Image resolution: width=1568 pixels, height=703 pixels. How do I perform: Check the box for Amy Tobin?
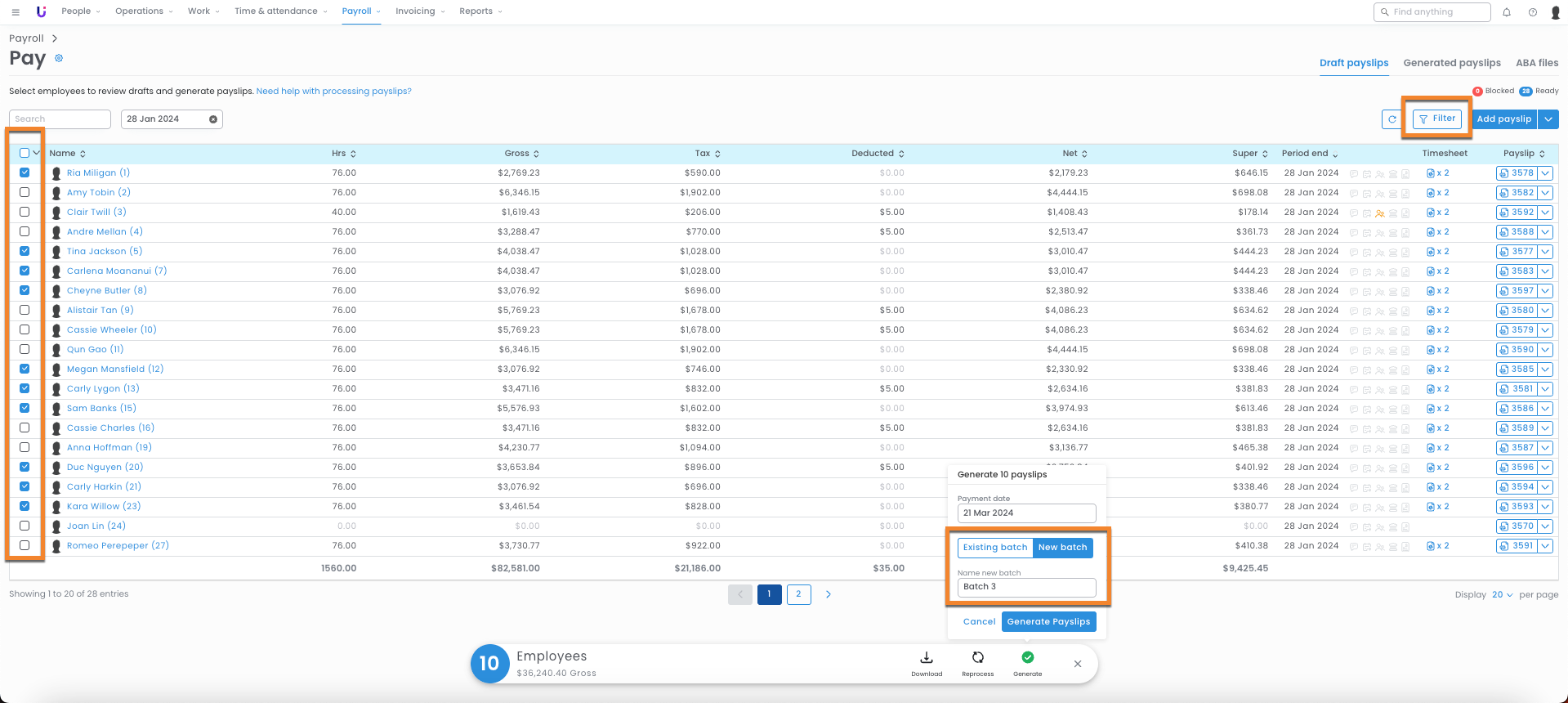tap(25, 192)
